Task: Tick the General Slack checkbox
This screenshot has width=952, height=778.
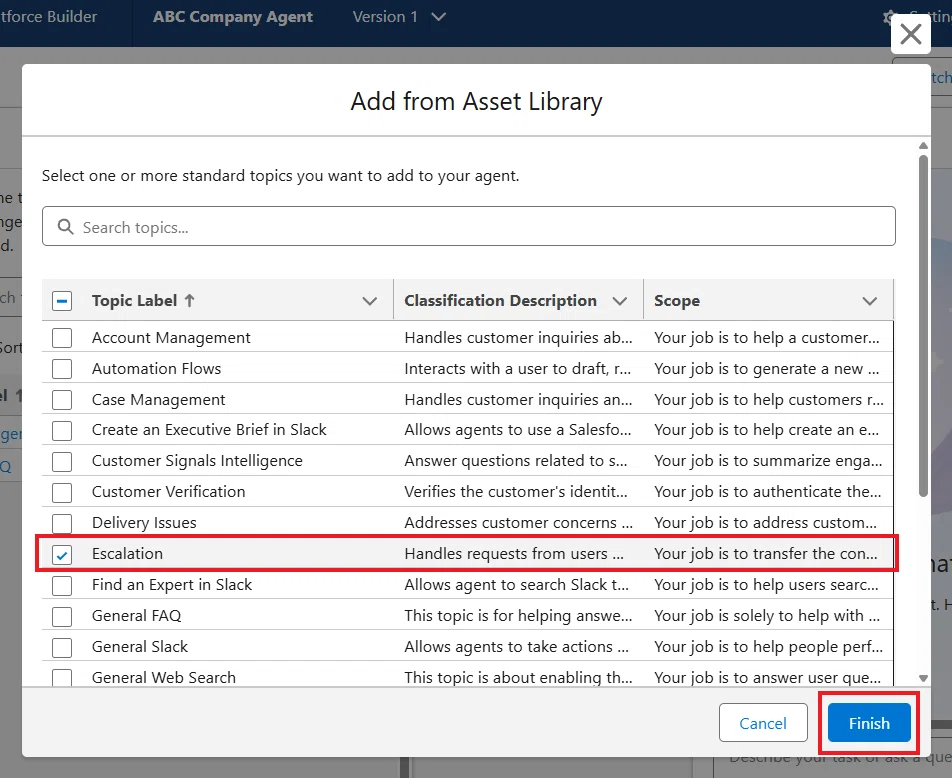Action: pos(62,647)
